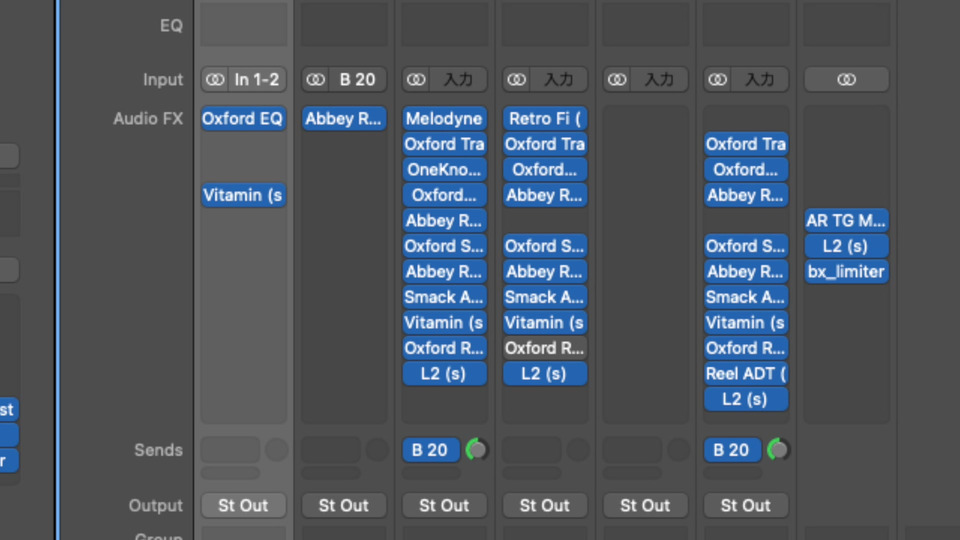960x540 pixels.
Task: Open EQ thumbnail of In 1-2 channel
Action: click(244, 24)
